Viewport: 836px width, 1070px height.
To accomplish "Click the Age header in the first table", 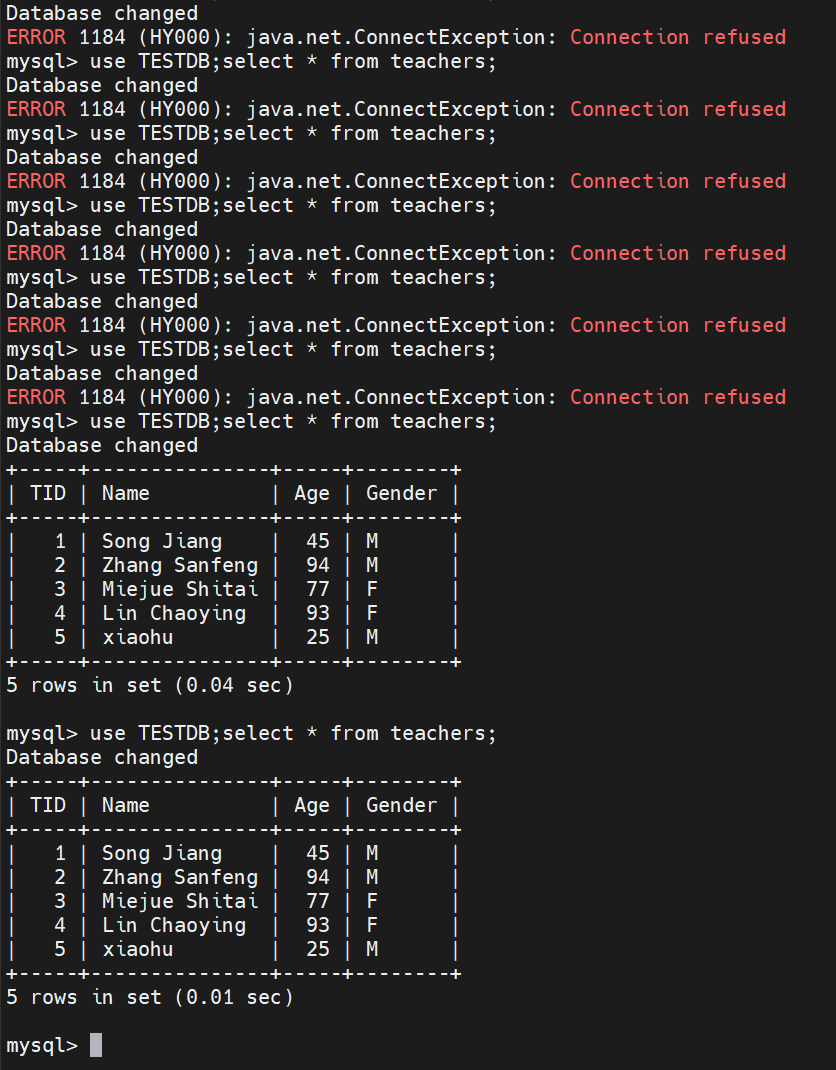I will tap(312, 493).
